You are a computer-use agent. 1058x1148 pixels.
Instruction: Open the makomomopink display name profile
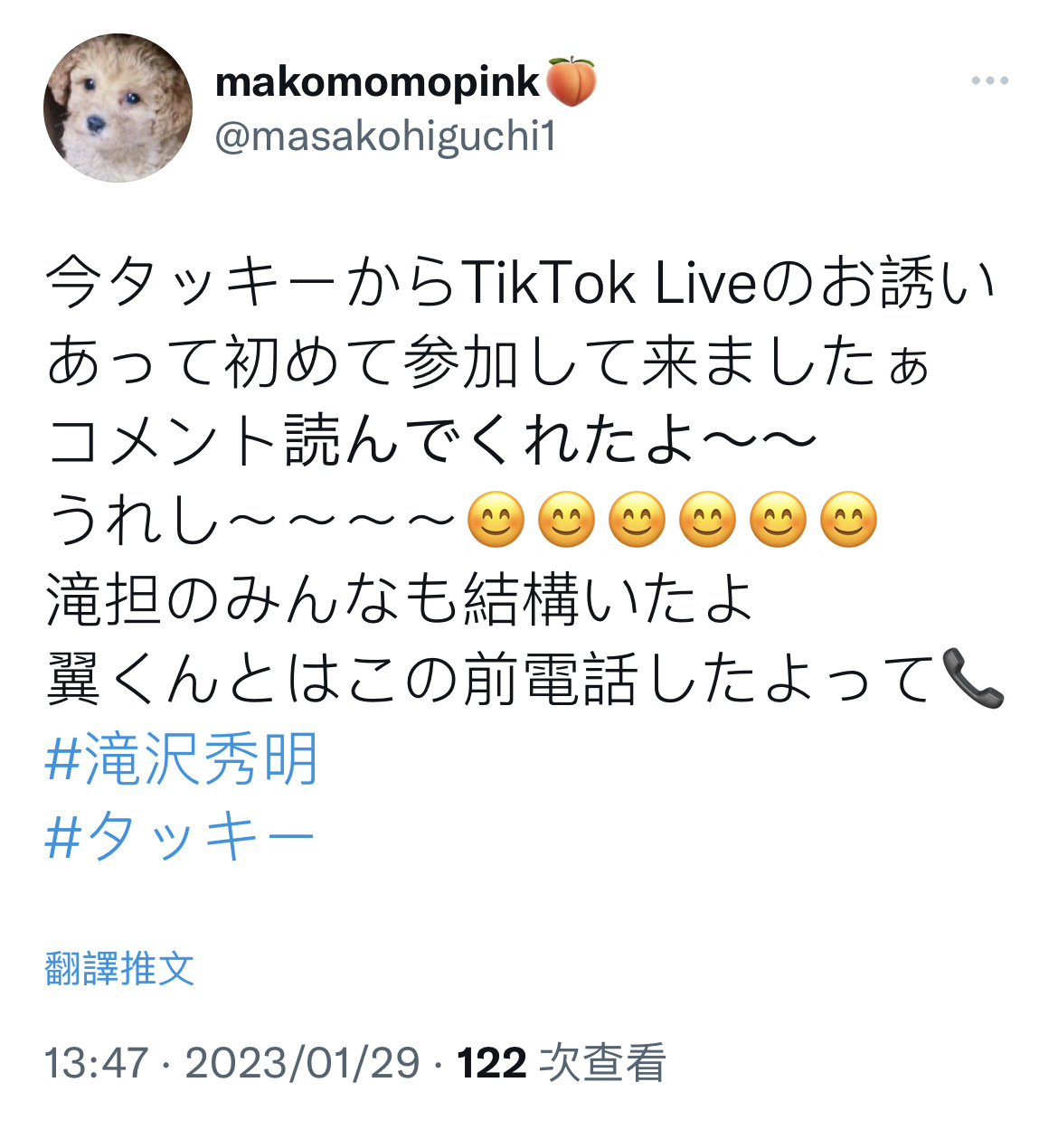tap(377, 82)
